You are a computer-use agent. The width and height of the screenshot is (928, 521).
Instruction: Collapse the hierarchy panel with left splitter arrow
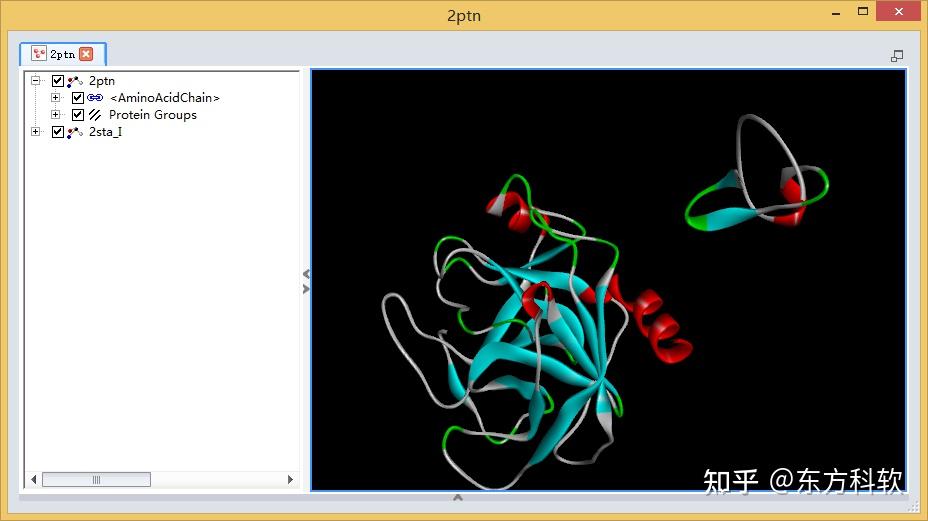coord(306,274)
